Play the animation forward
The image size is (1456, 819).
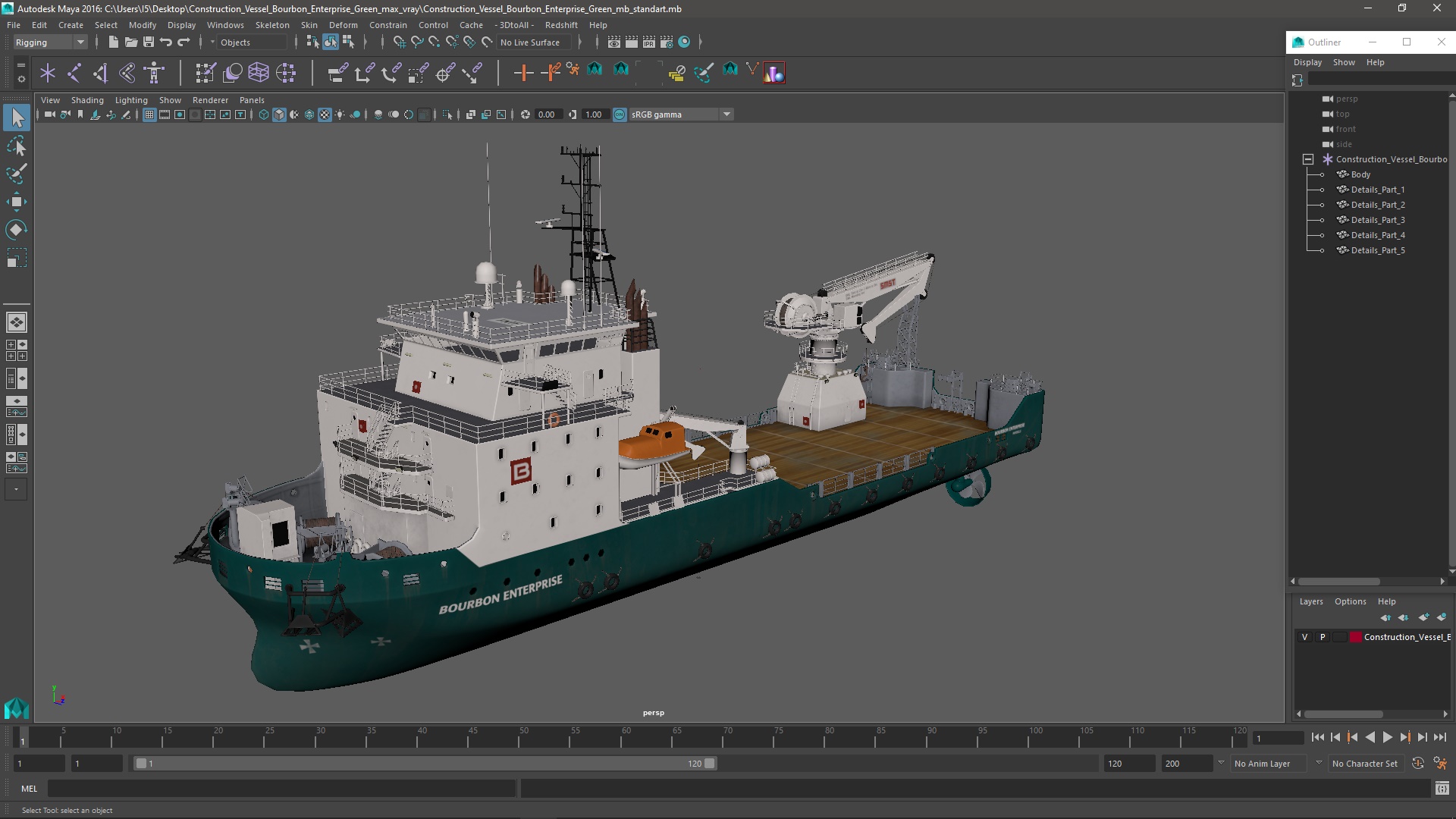(1387, 737)
